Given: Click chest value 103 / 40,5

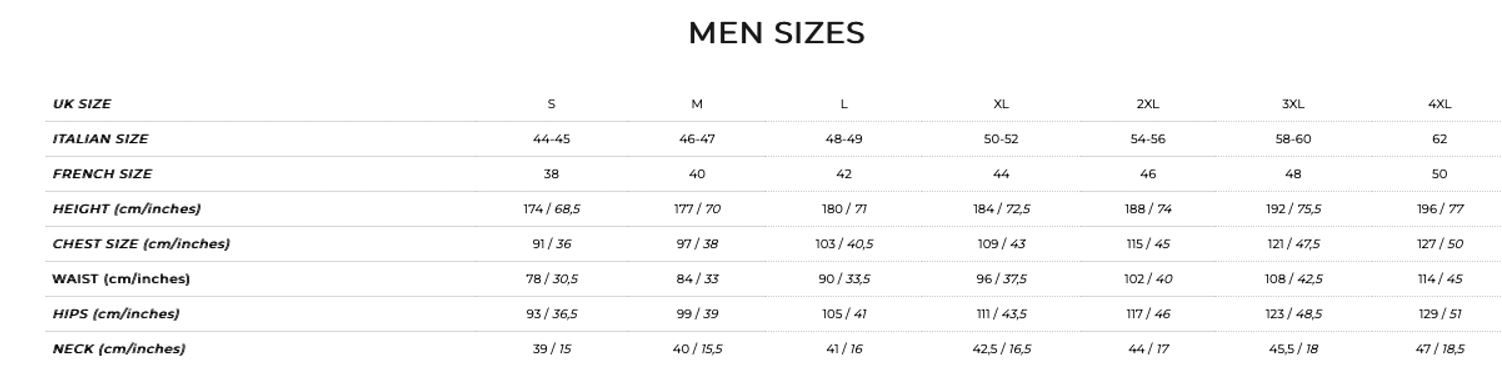Looking at the screenshot, I should click(x=844, y=244).
